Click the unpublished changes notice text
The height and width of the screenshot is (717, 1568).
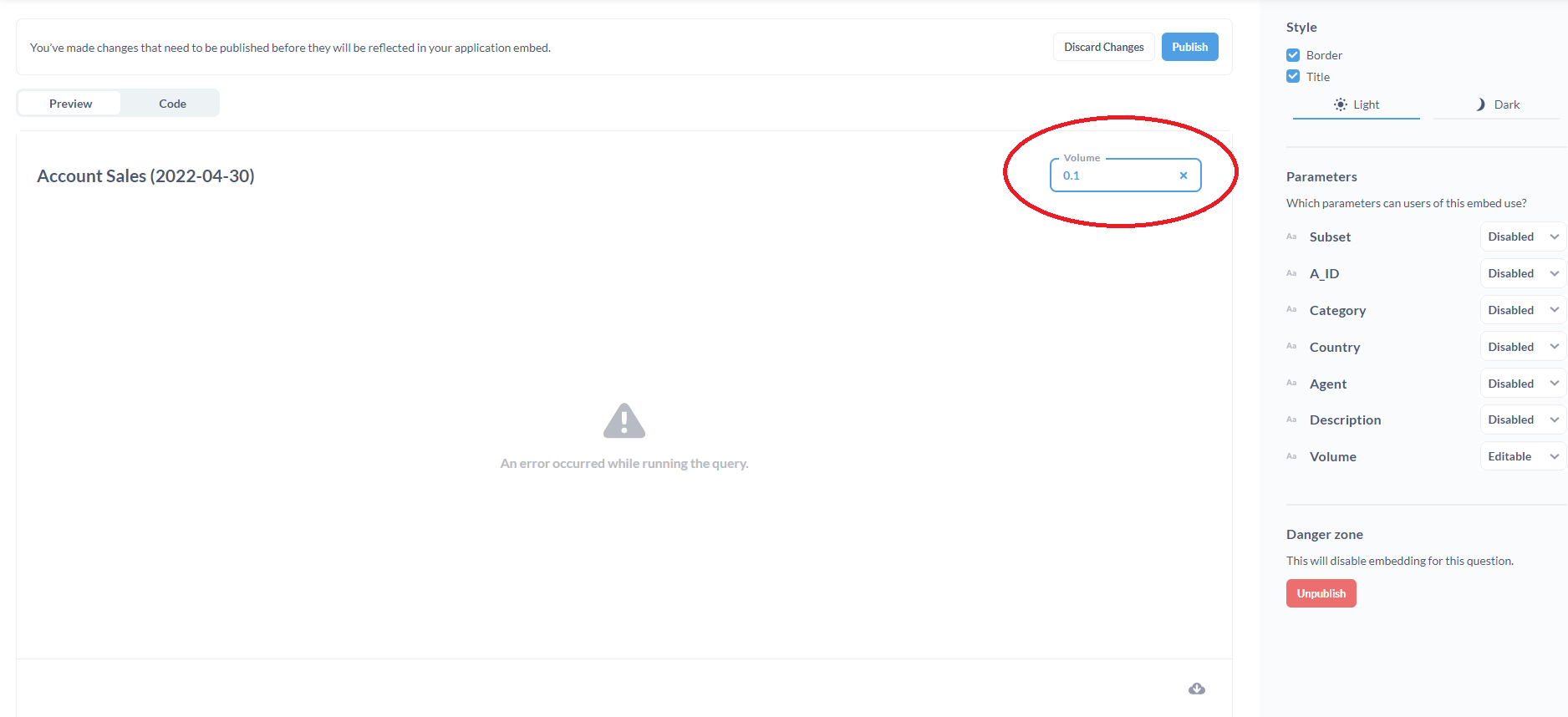(x=290, y=48)
